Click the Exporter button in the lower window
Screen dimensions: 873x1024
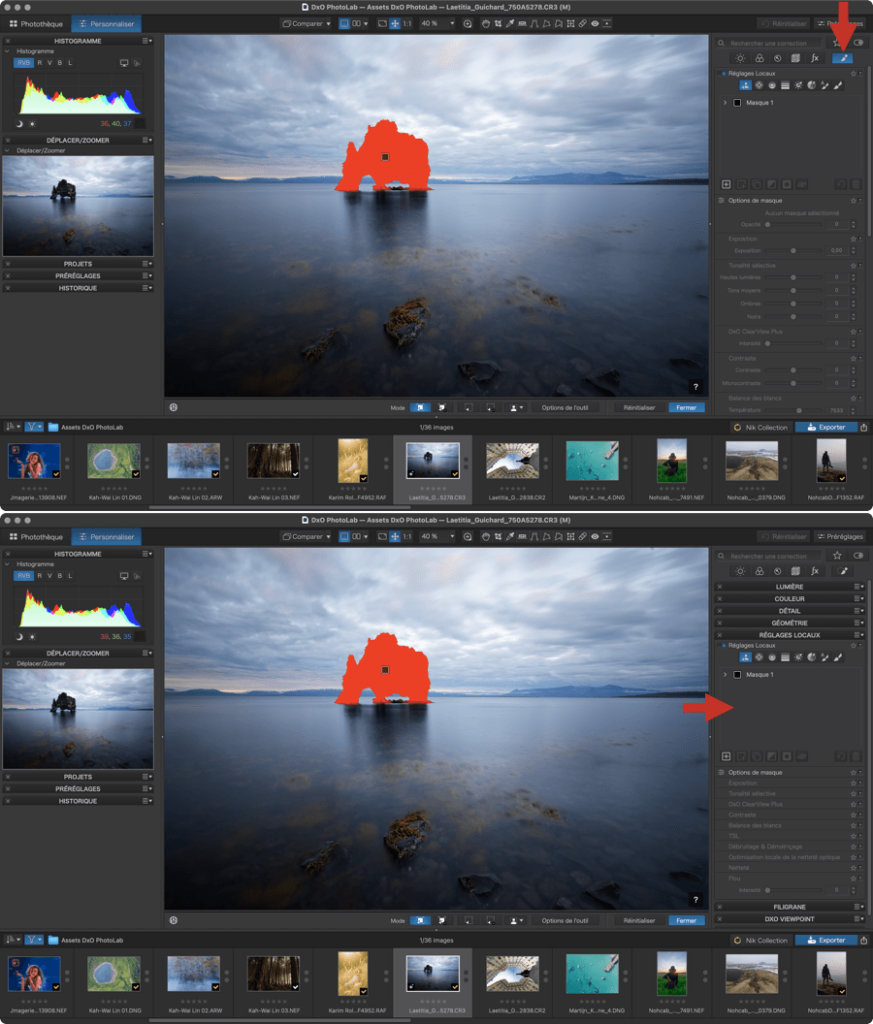(826, 940)
